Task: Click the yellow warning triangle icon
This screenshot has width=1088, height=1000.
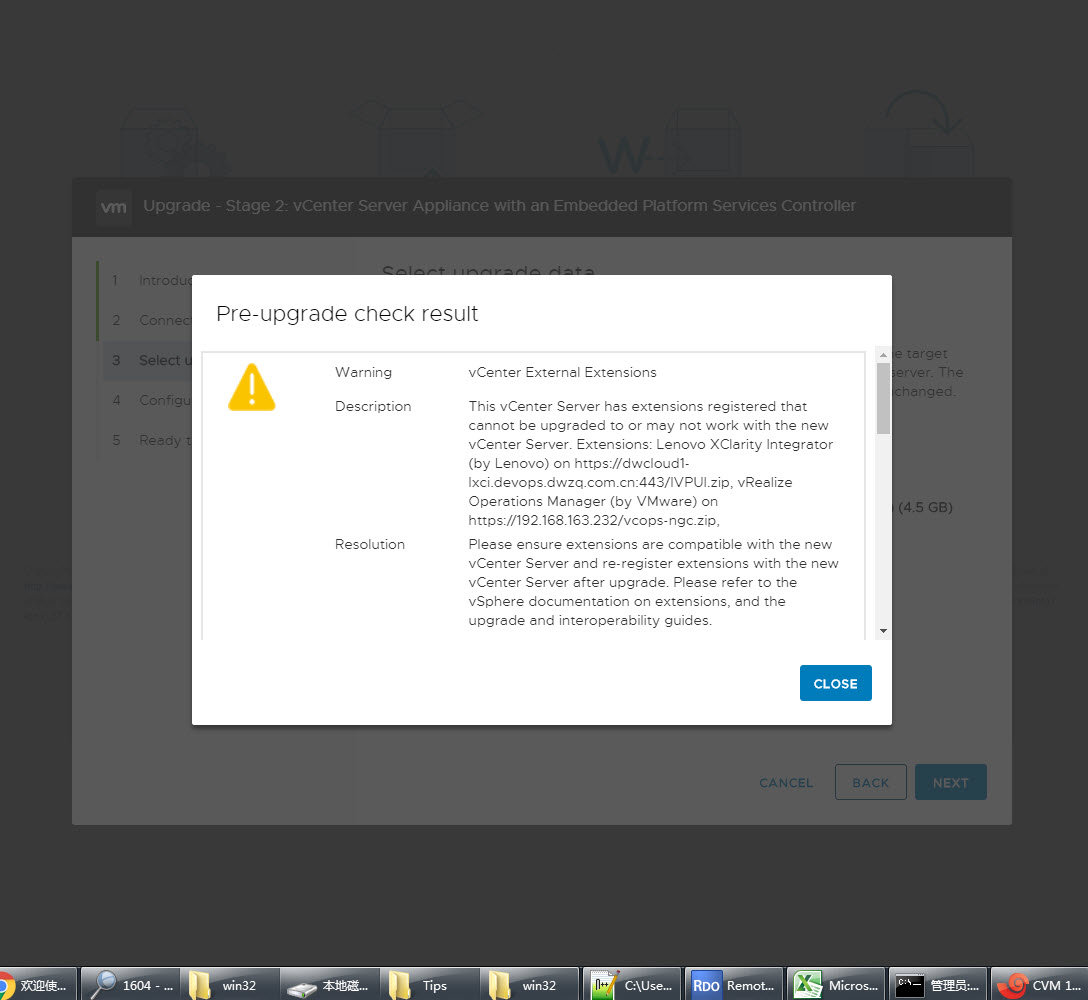Action: click(252, 387)
